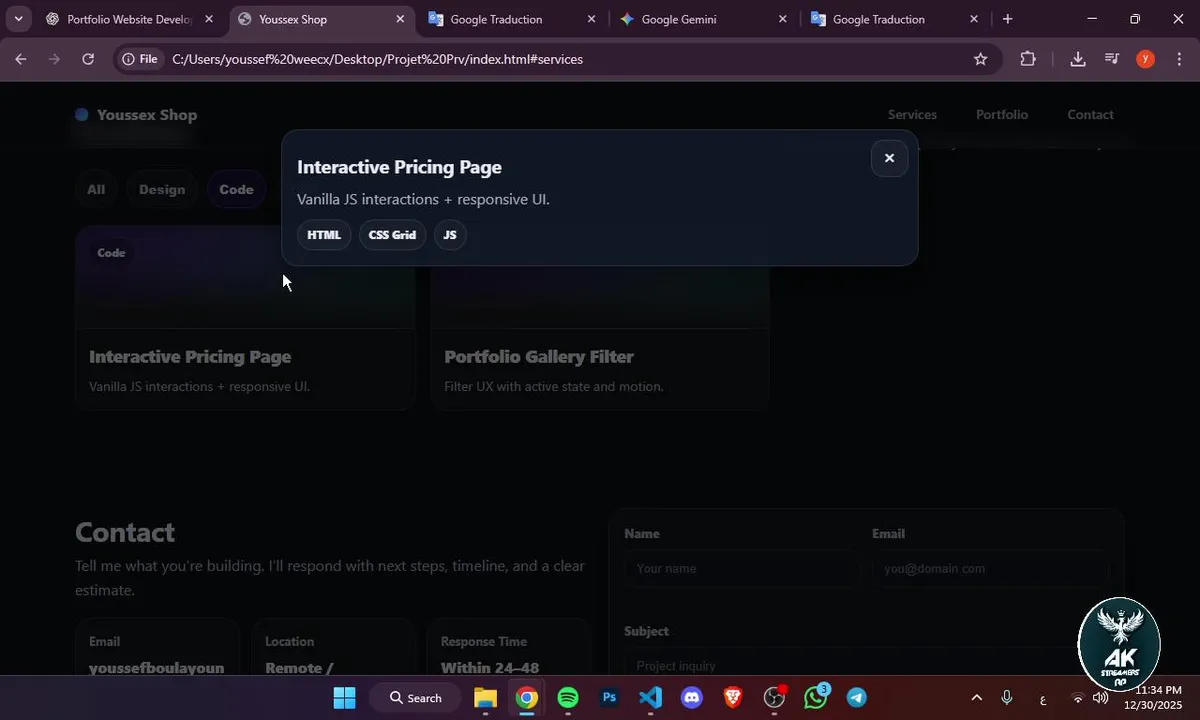Open Telegram from the taskbar
Image resolution: width=1200 pixels, height=720 pixels.
pos(857,698)
